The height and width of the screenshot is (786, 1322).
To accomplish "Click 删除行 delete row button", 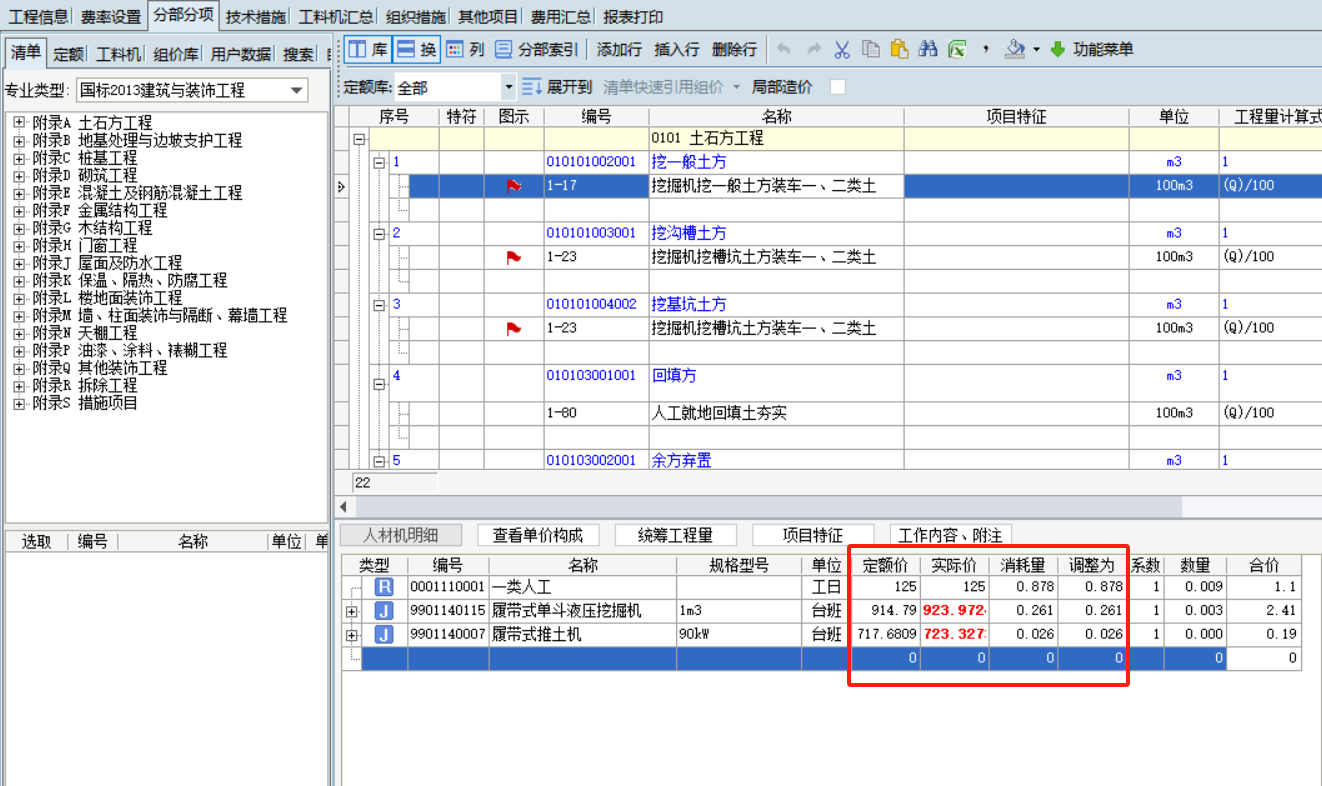I will [735, 49].
